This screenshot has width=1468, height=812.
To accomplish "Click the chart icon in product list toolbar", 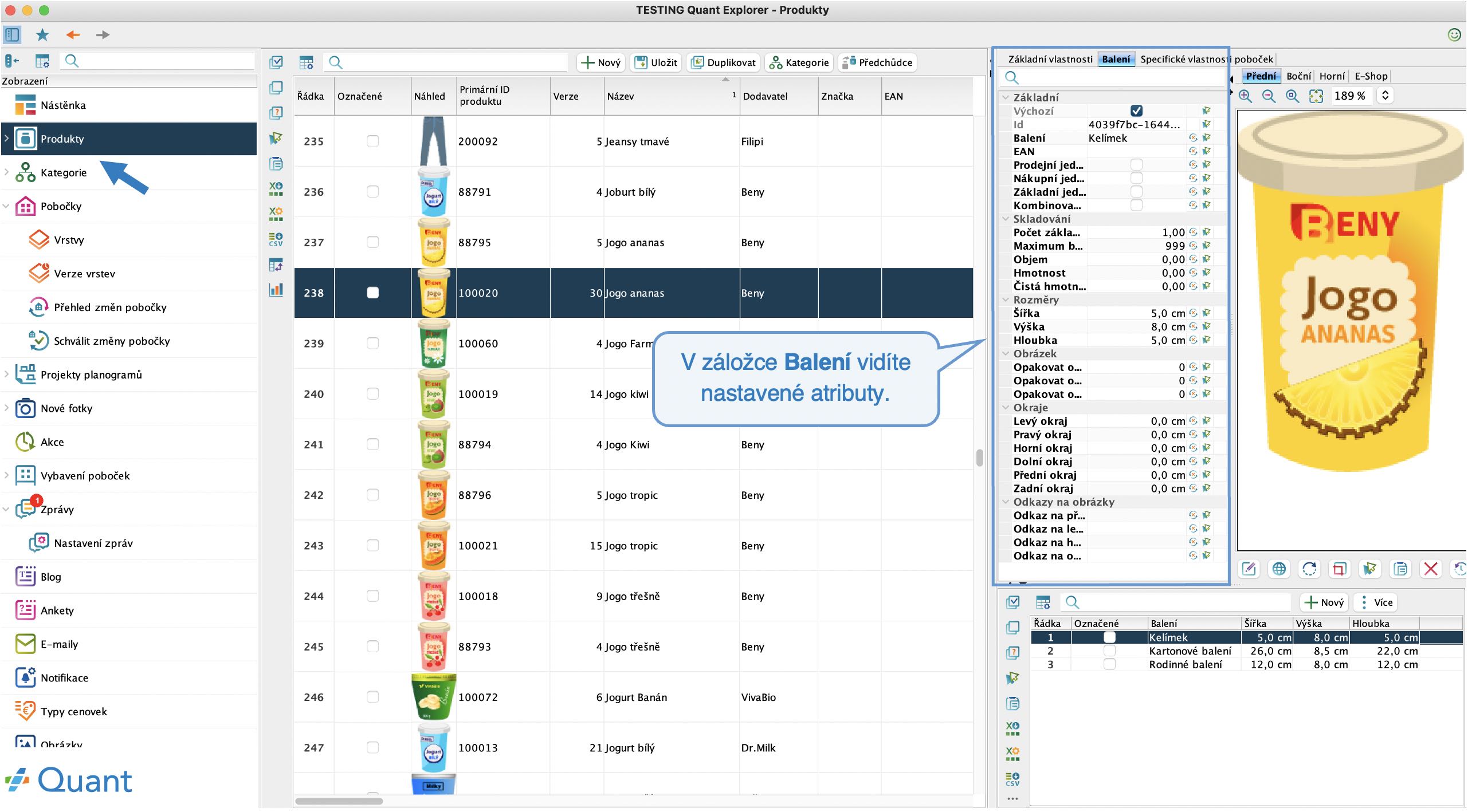I will (x=276, y=290).
